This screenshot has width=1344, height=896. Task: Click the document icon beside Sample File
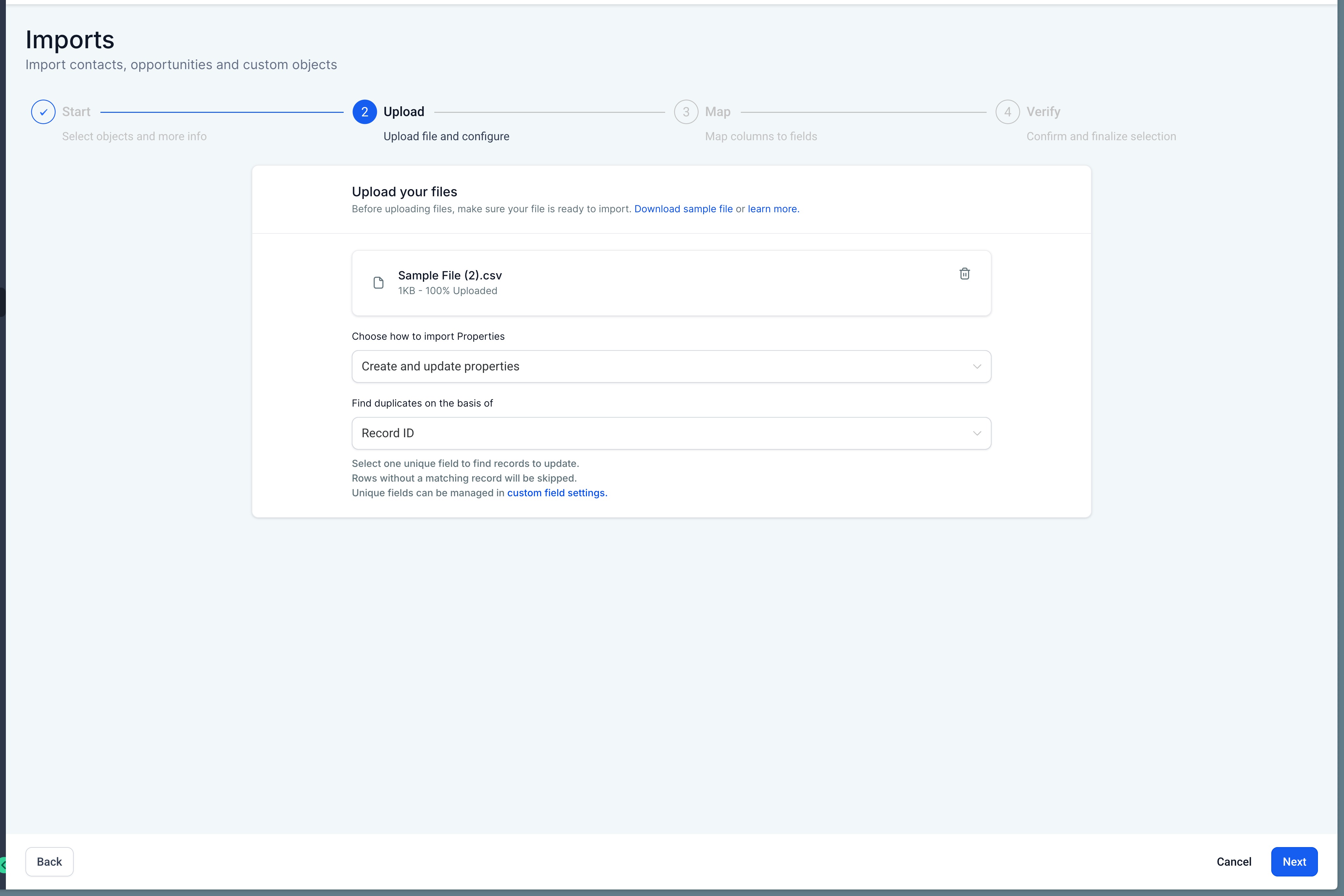click(x=378, y=283)
